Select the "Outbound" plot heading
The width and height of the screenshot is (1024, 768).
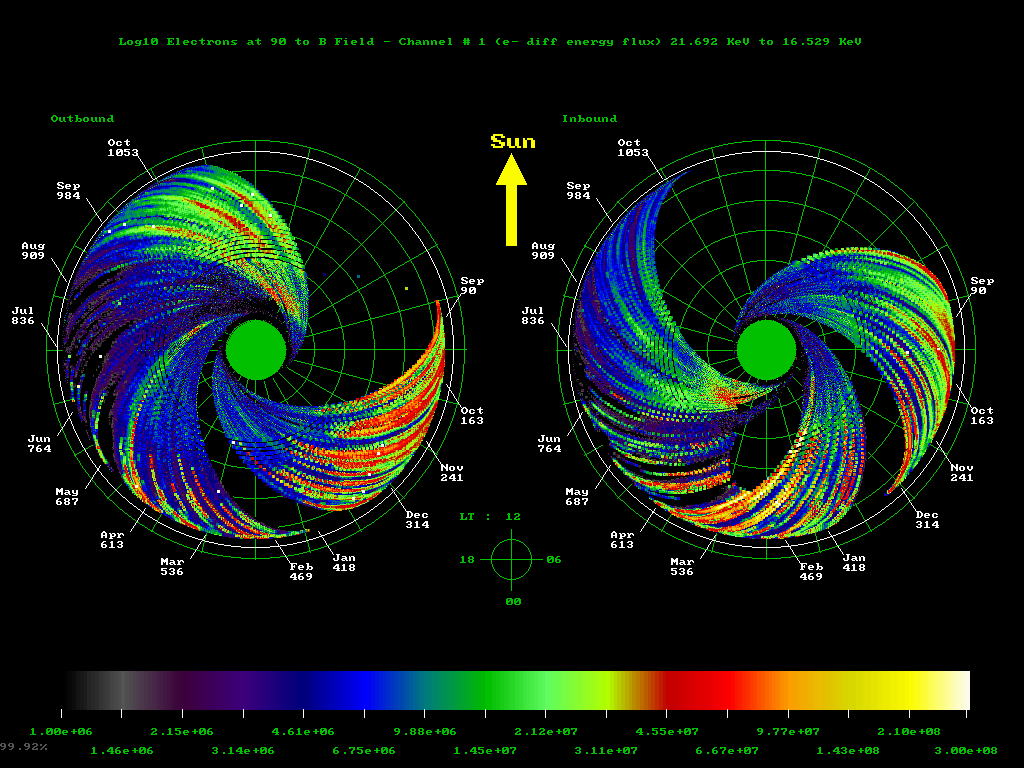point(82,119)
